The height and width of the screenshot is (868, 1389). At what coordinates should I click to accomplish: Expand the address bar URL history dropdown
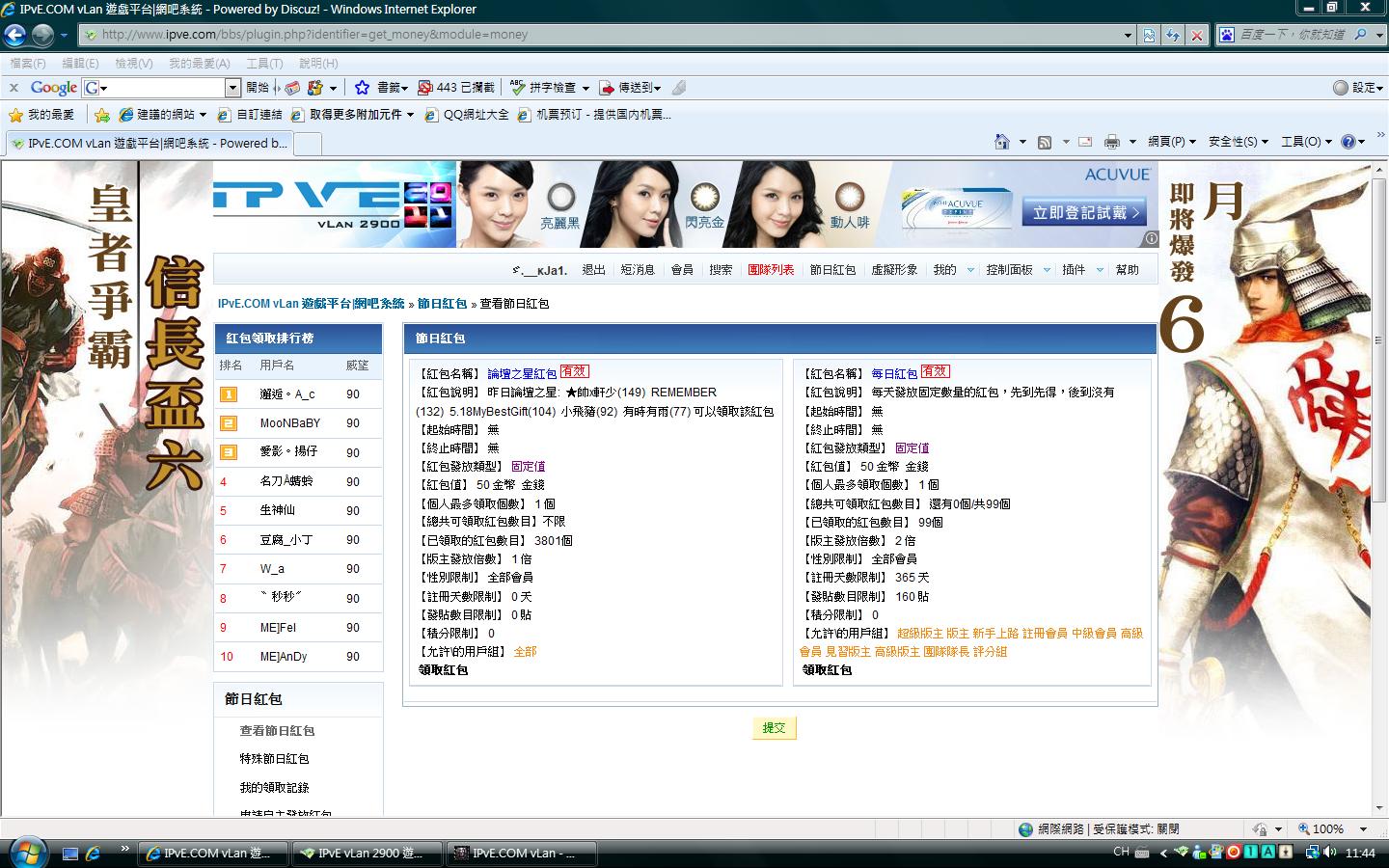1128,35
